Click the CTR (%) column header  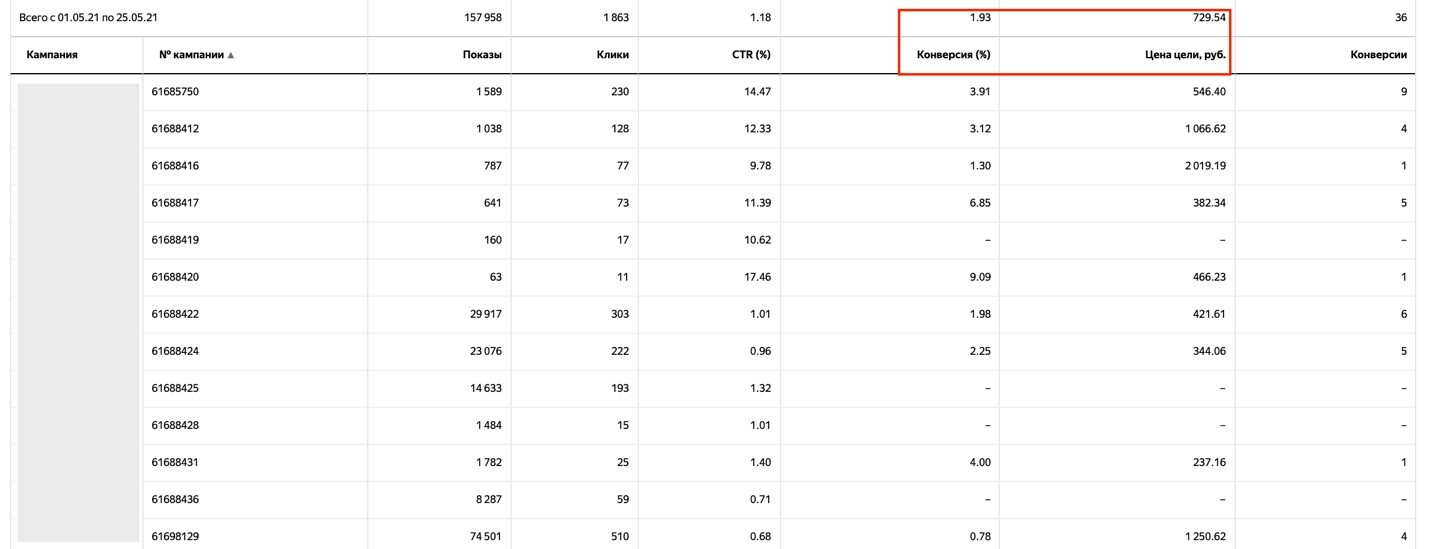pos(751,55)
